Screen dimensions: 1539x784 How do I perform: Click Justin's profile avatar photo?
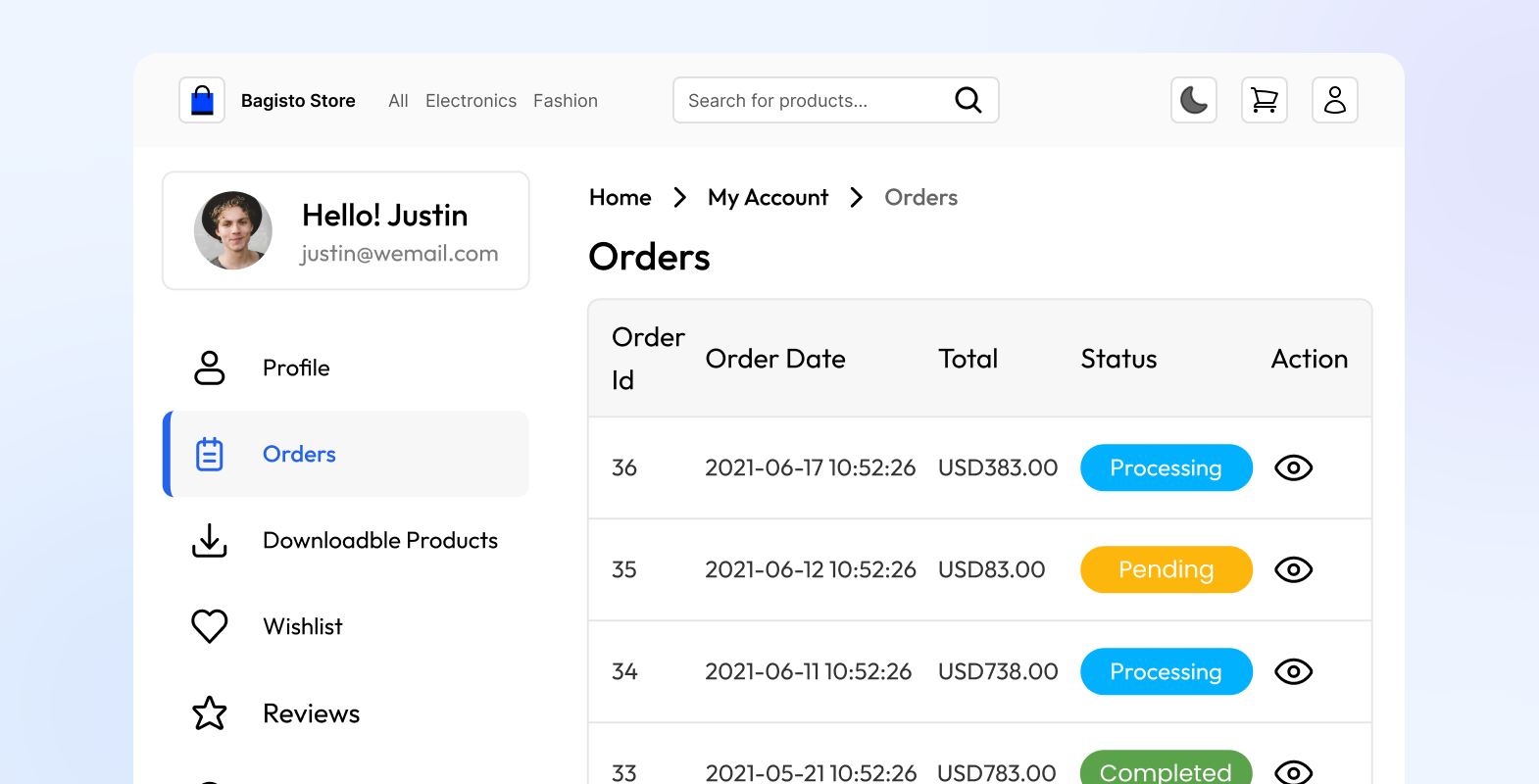pos(233,230)
